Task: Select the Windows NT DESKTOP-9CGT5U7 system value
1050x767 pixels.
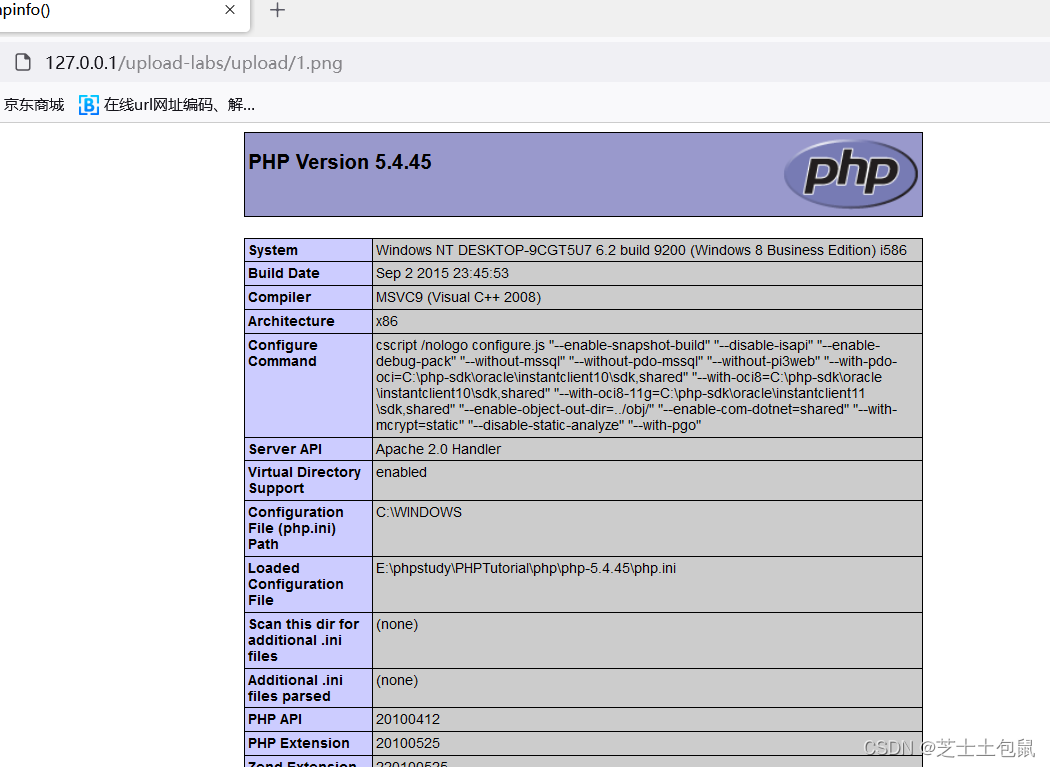Action: [x=641, y=250]
